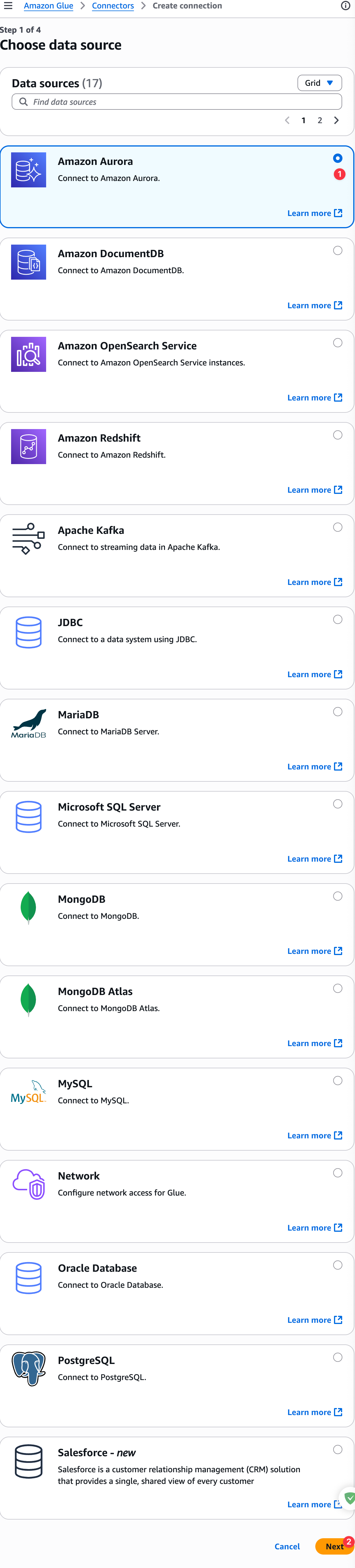Select the JDBC radio button
355x1568 pixels.
338,620
